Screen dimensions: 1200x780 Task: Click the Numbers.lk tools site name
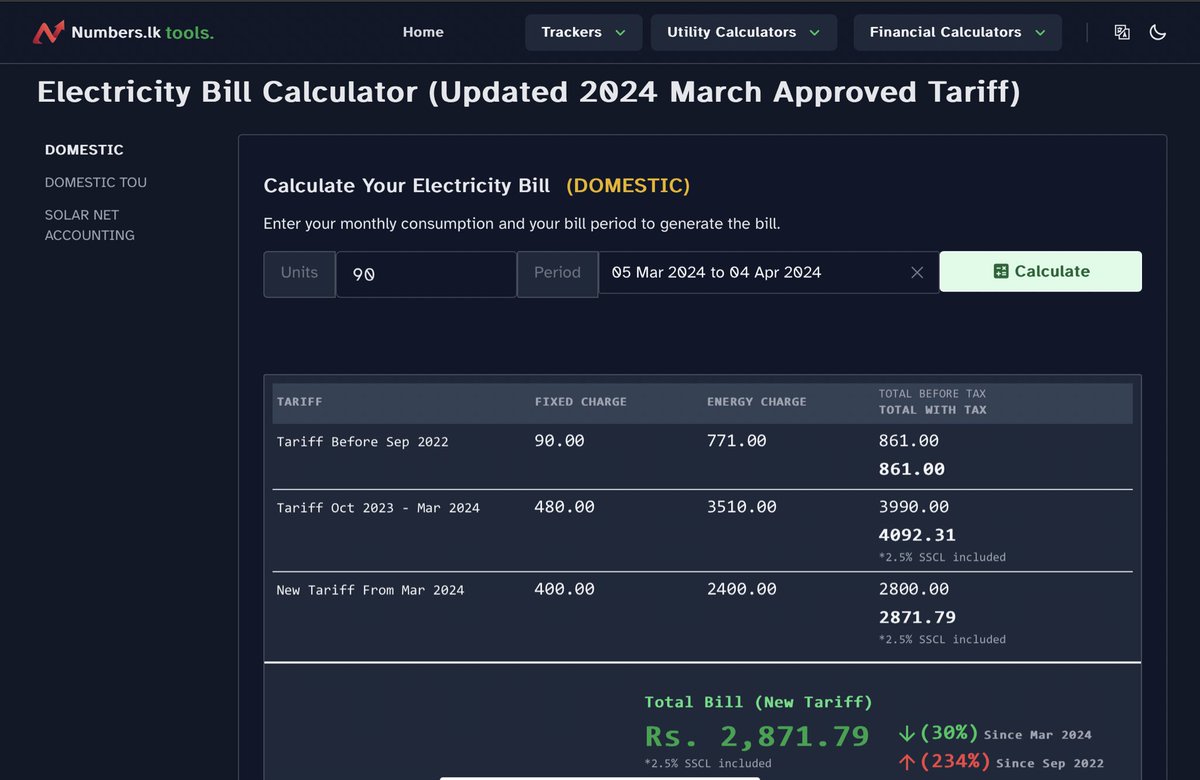pyautogui.click(x=142, y=32)
